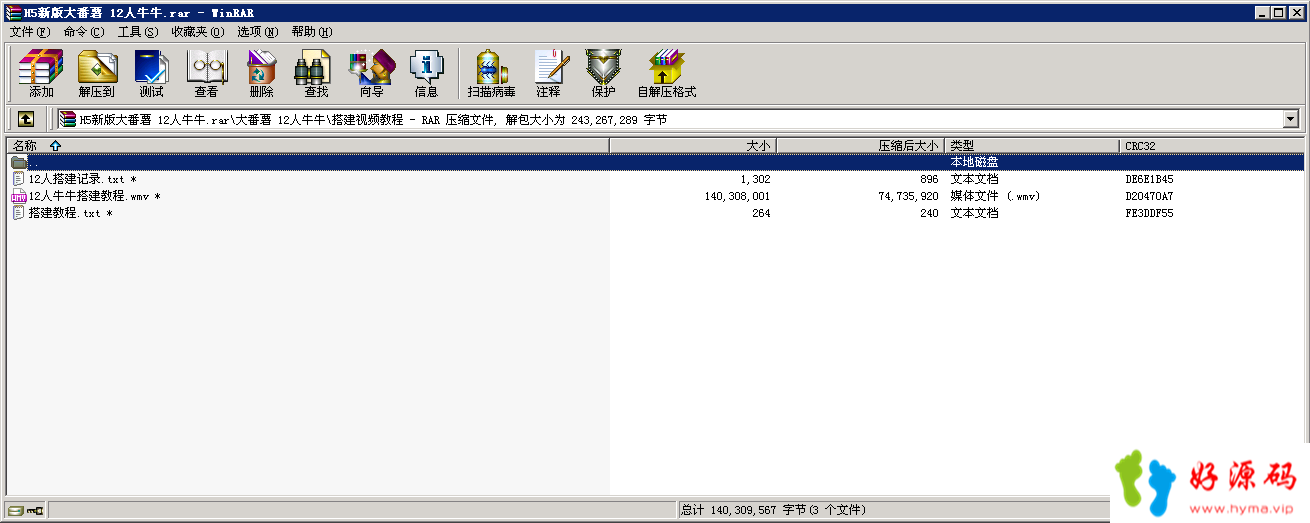Click size value 140,308,001
Screen dimensions: 1310x523
point(737,196)
